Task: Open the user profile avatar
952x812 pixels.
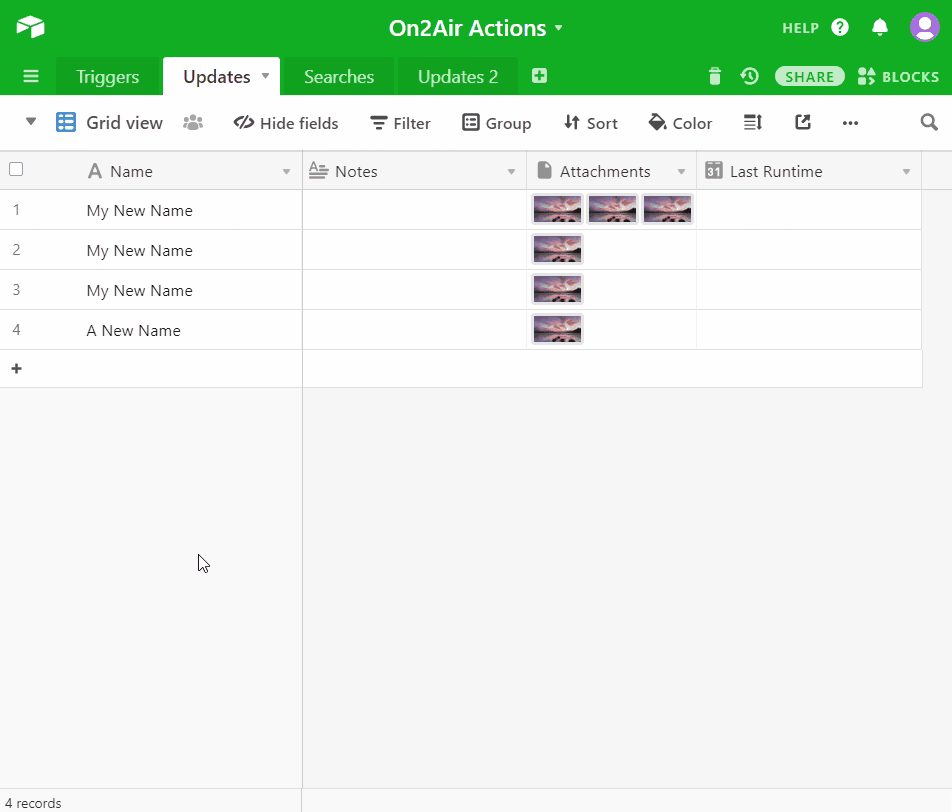Action: pos(924,27)
